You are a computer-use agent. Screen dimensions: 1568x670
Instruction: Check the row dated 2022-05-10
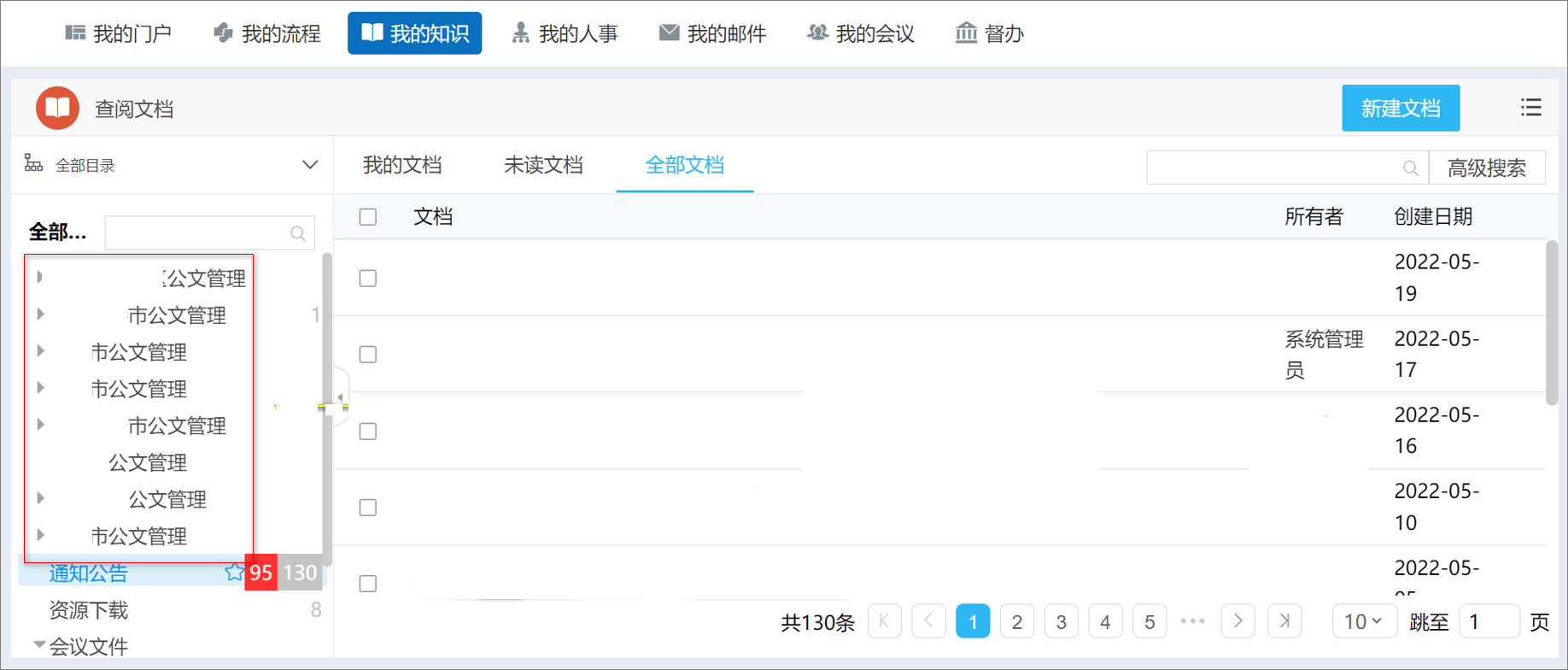(x=368, y=508)
